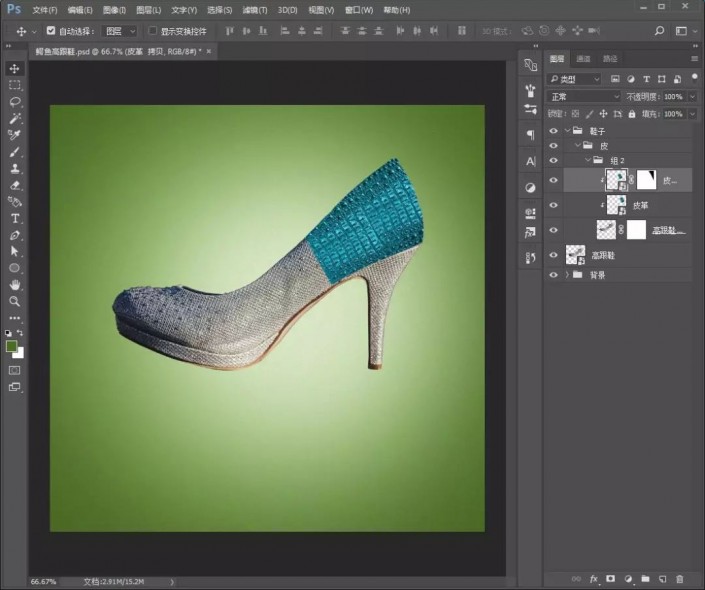This screenshot has height=590, width=705.
Task: Switch to the 路径 paths tab
Action: tap(610, 59)
